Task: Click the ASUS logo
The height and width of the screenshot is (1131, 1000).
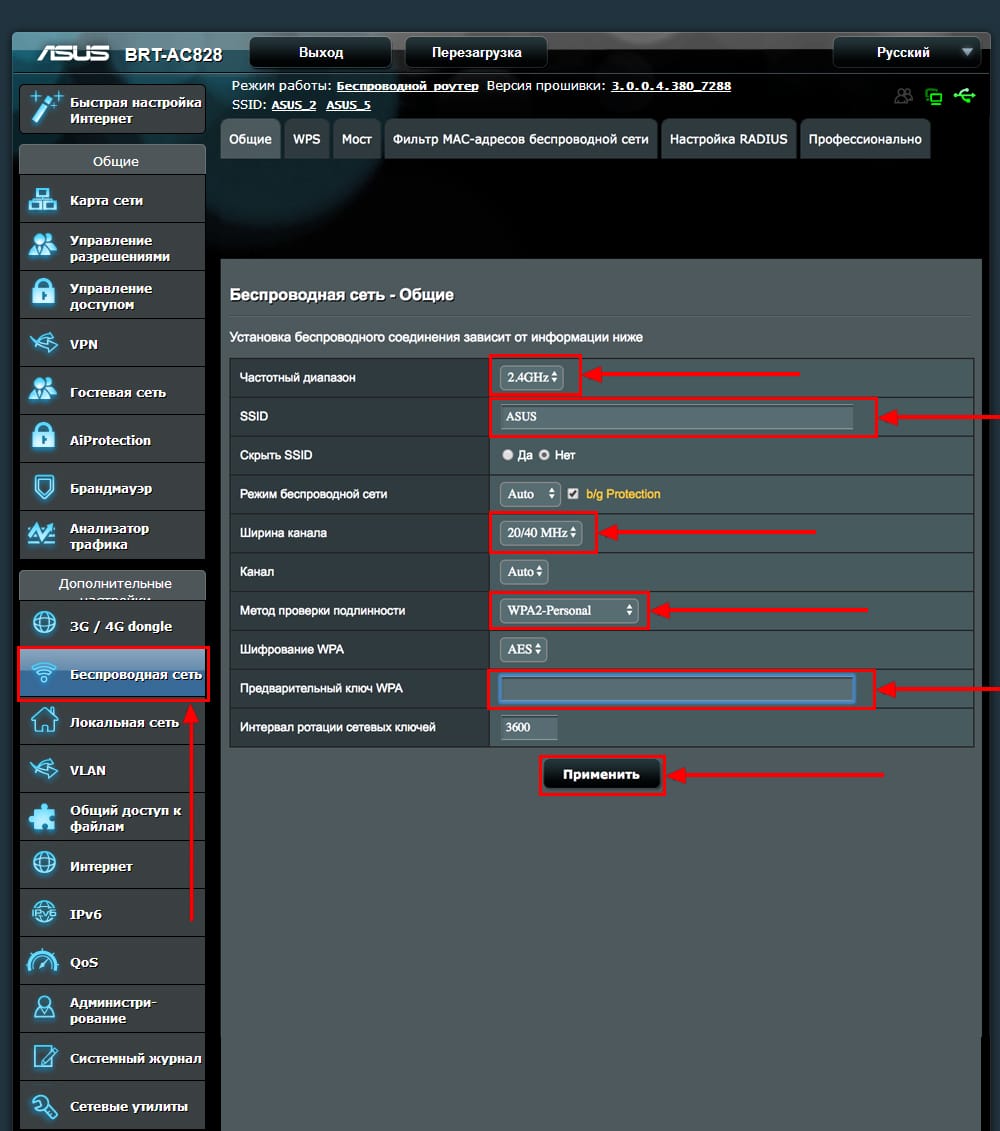Action: pyautogui.click(x=74, y=53)
